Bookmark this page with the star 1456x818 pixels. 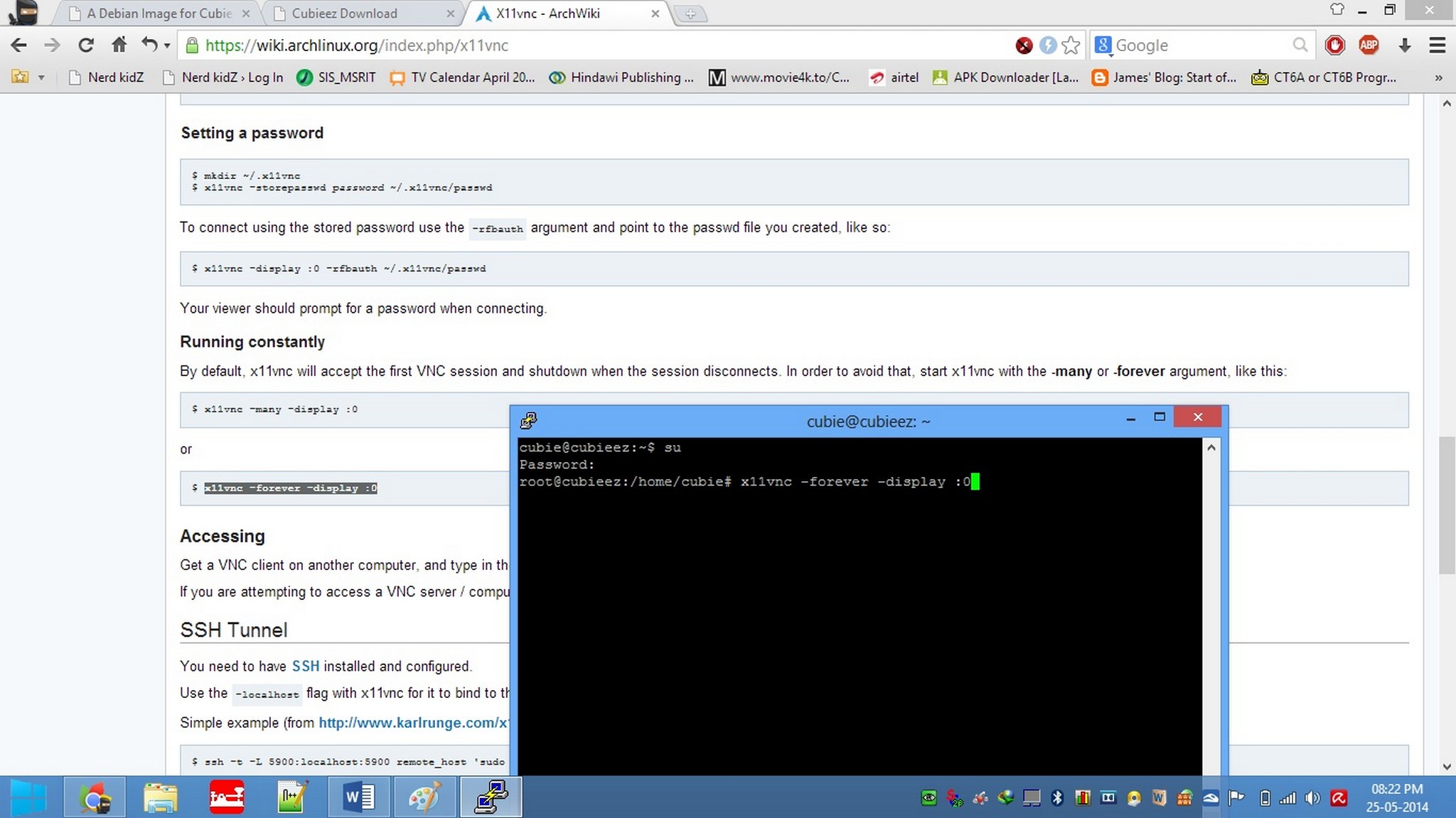[1071, 45]
